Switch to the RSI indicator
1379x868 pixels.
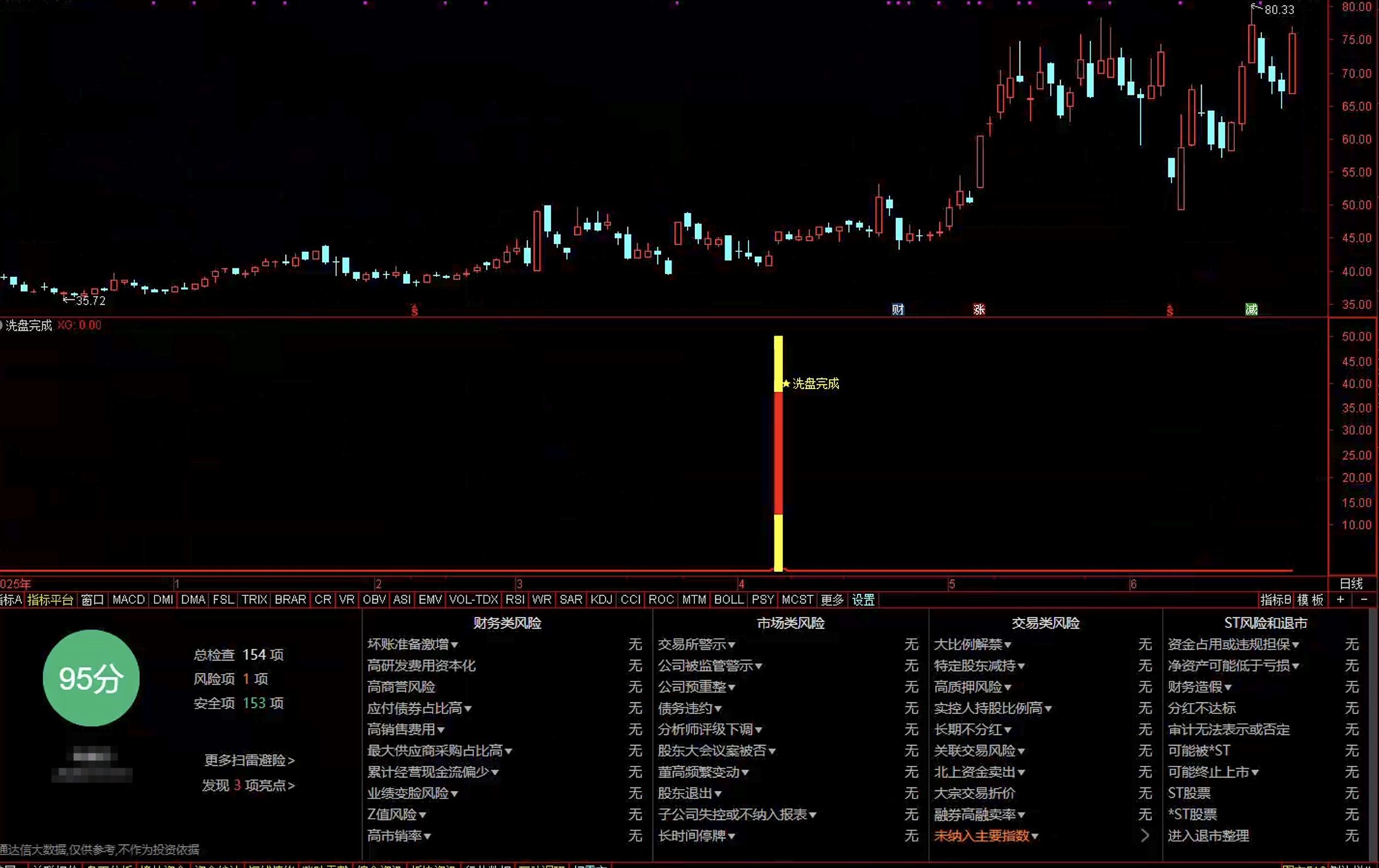click(515, 599)
